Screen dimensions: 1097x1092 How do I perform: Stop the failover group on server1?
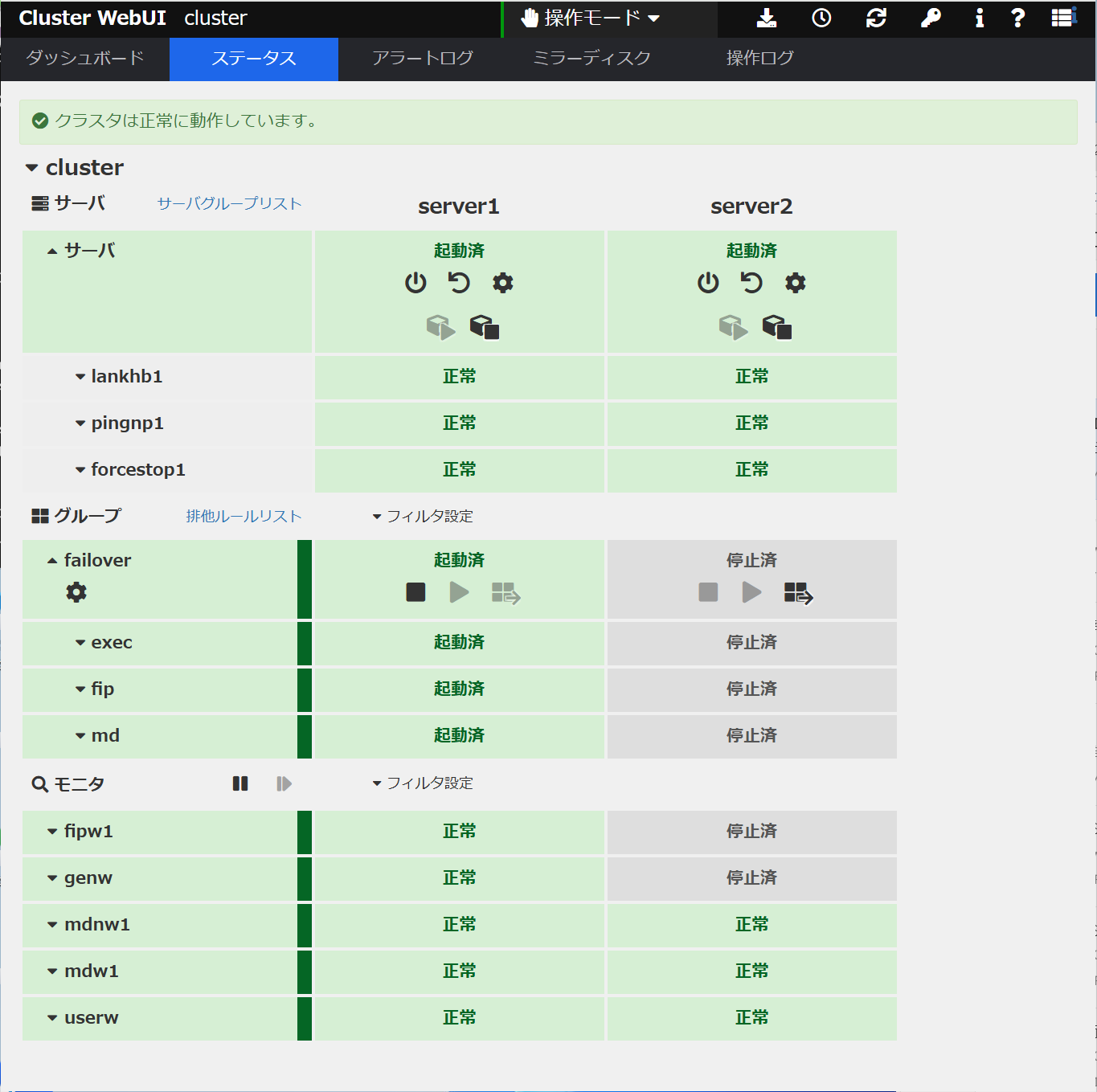[415, 592]
